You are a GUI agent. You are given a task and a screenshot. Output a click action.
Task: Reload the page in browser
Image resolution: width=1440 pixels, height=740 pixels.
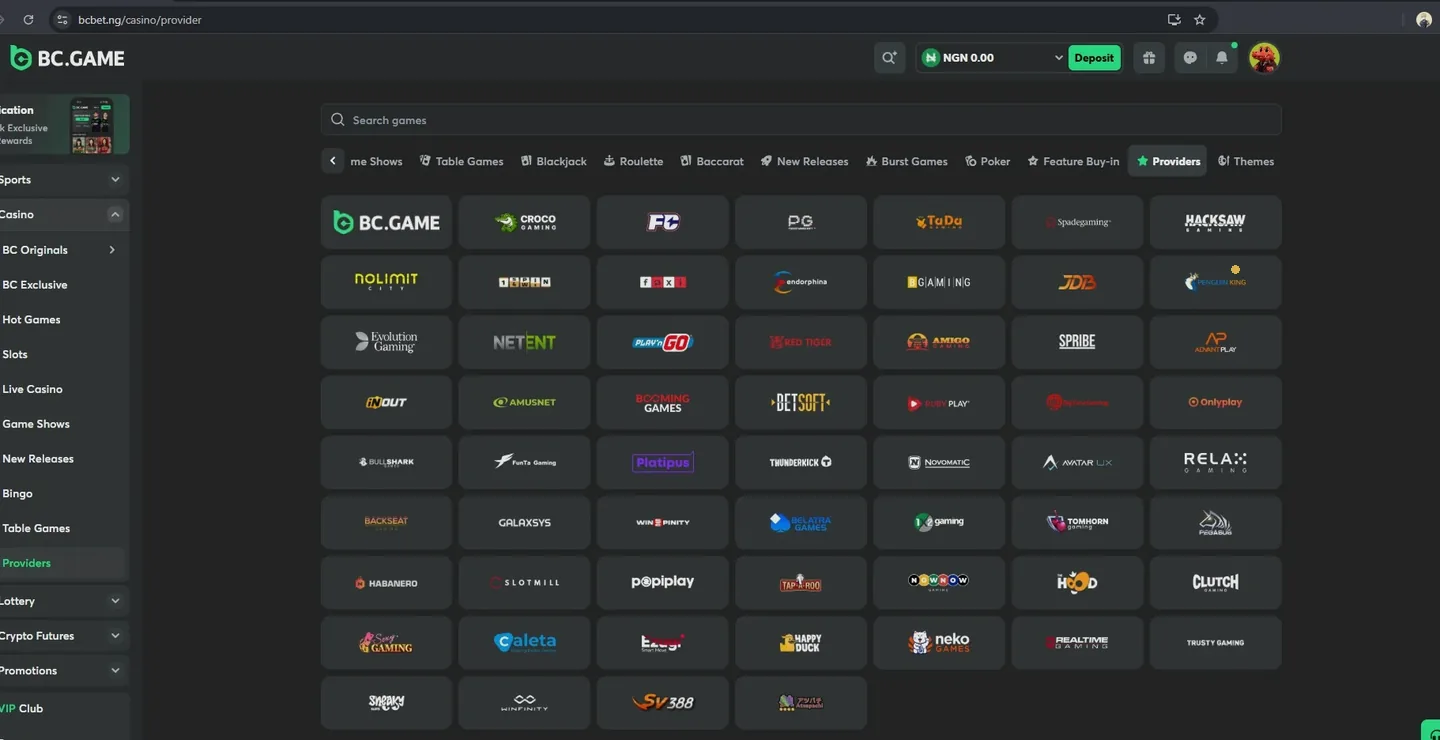click(28, 20)
